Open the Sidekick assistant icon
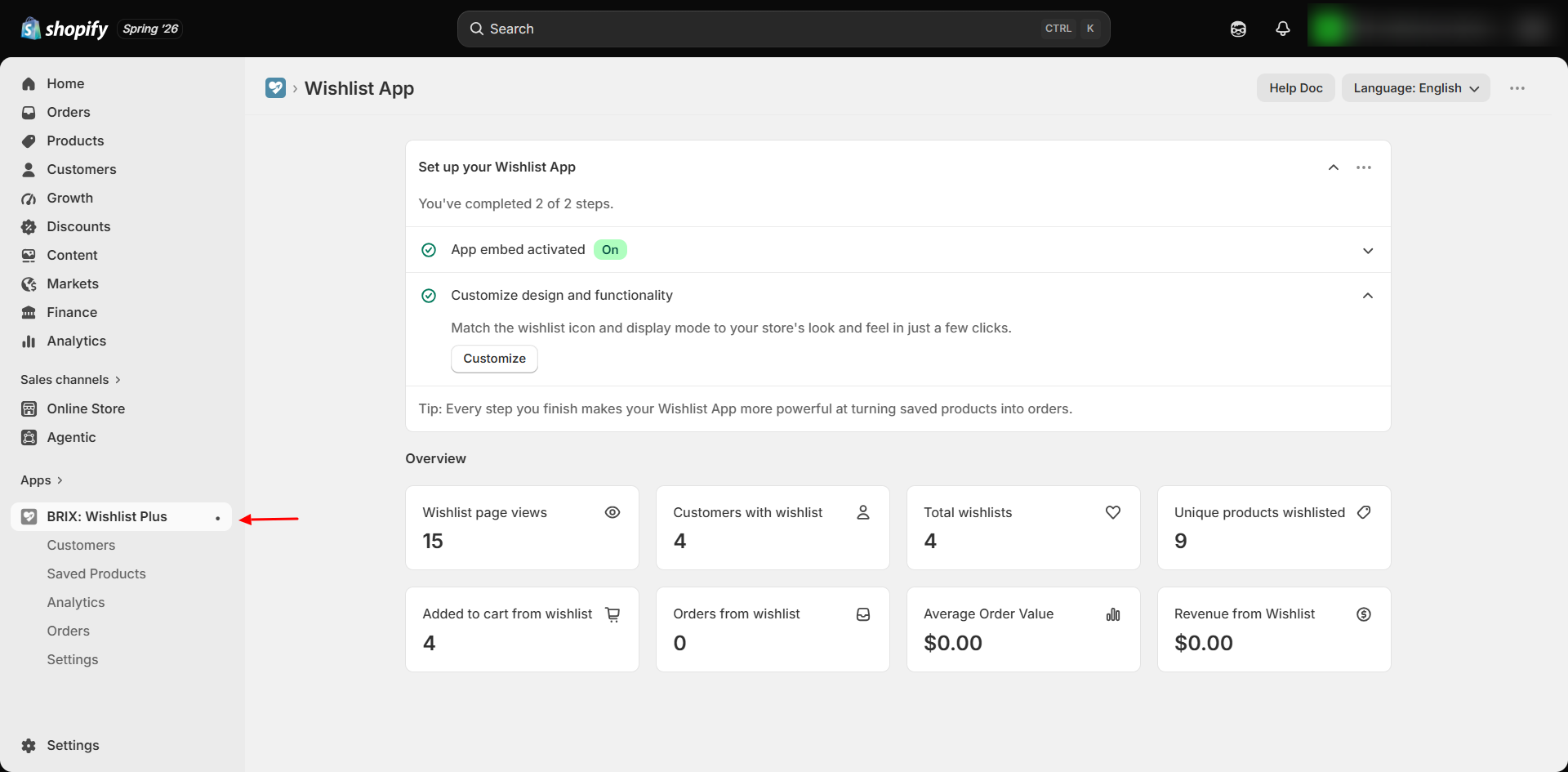Screen dimensions: 1568x772 tap(1238, 29)
